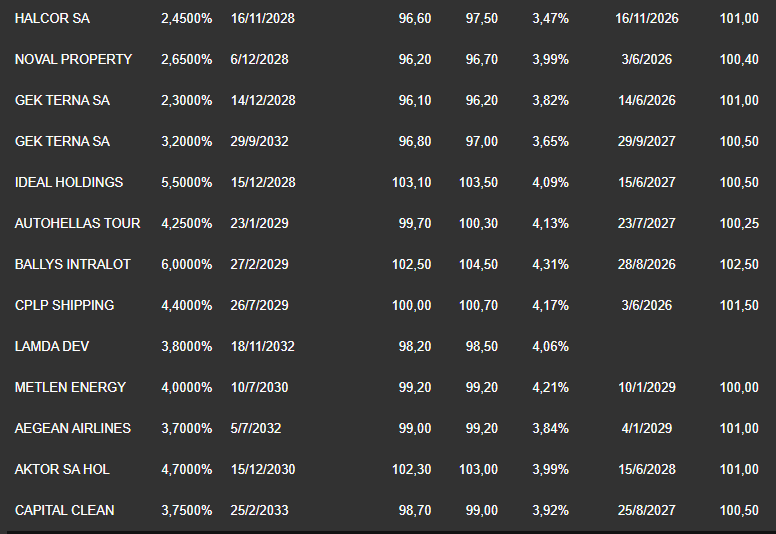The height and width of the screenshot is (534, 776).
Task: Select the 103,10 bid price
Action: click(412, 183)
